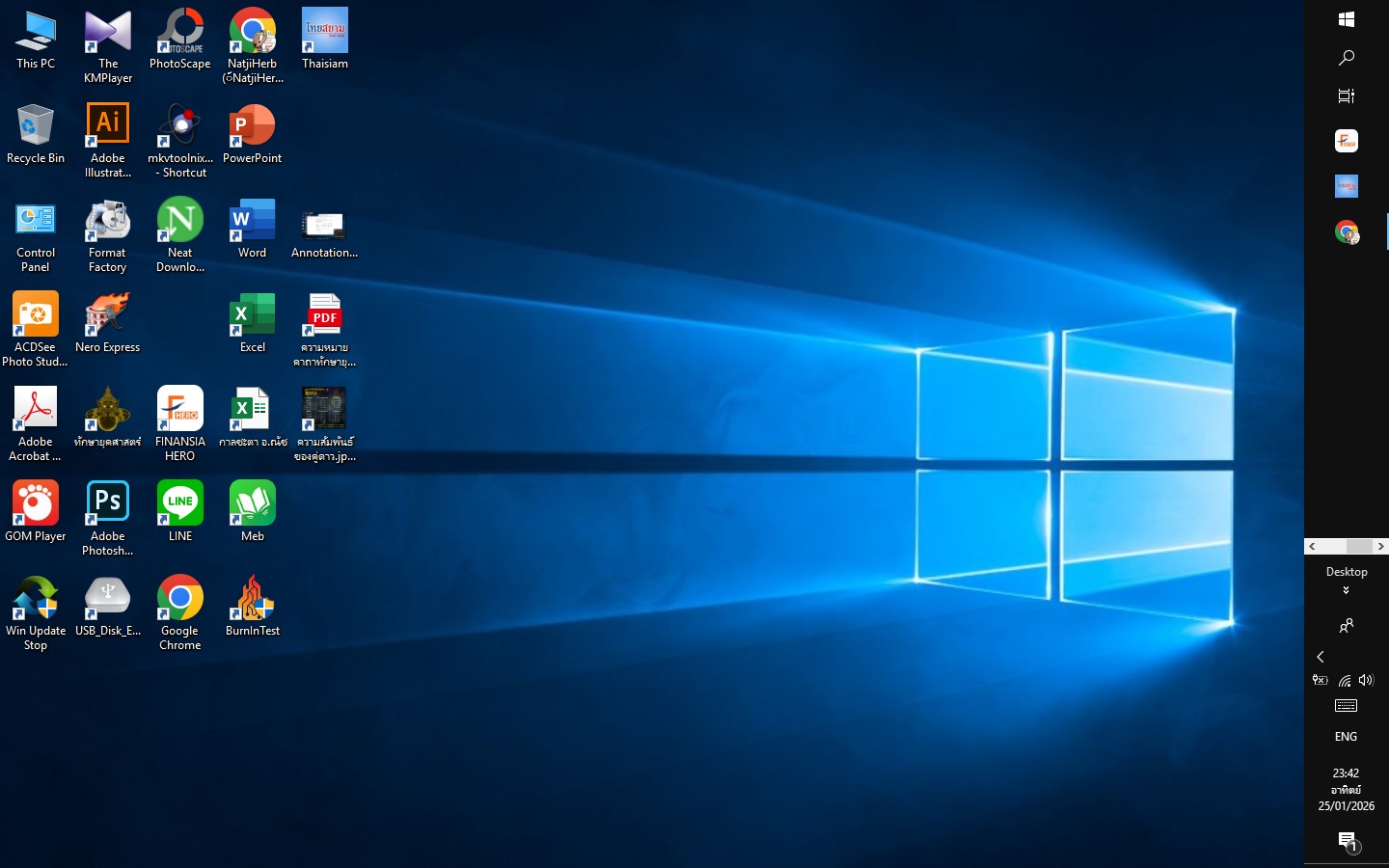Launch Word from the desktop

tap(253, 229)
